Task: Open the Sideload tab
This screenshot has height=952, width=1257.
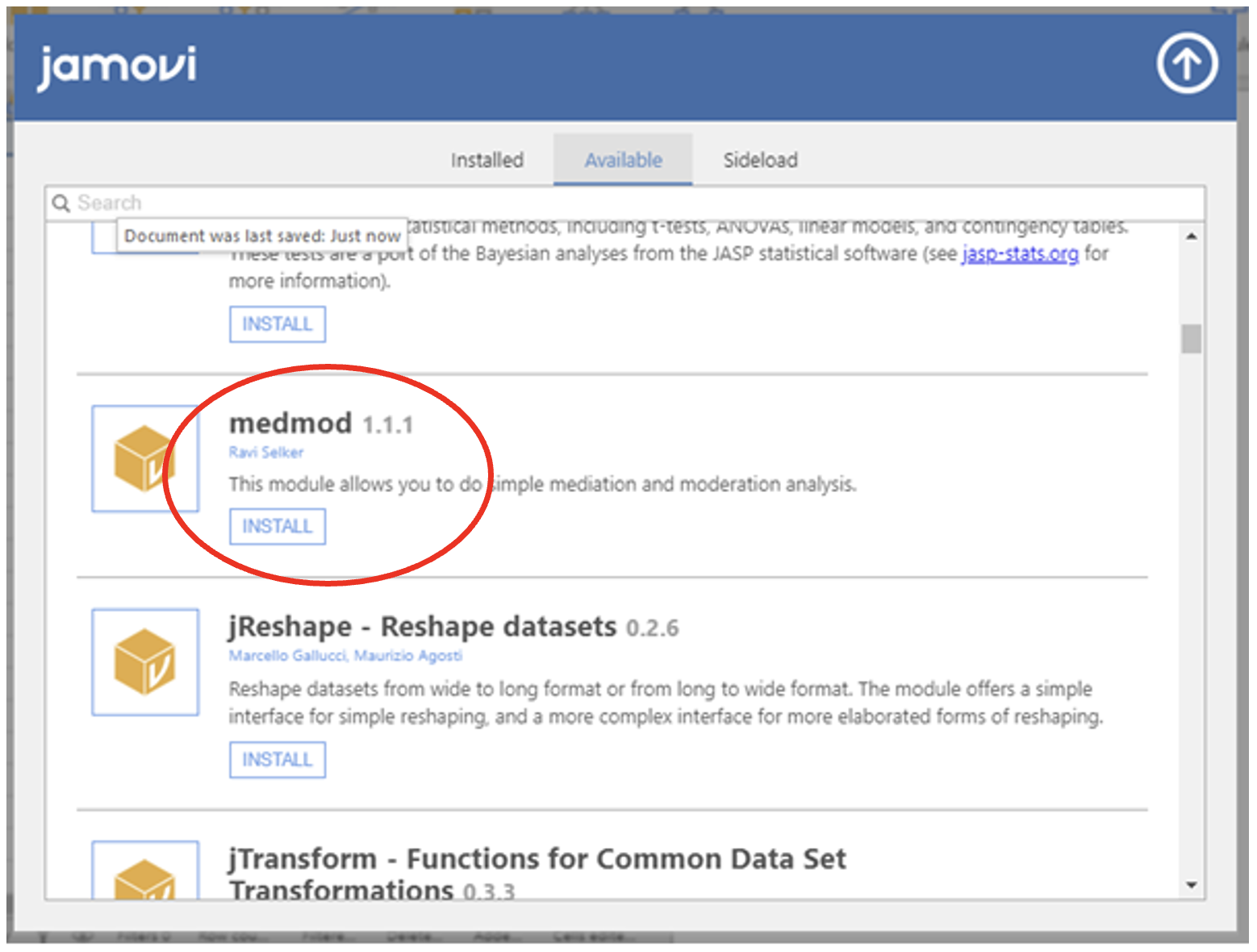Action: click(760, 161)
